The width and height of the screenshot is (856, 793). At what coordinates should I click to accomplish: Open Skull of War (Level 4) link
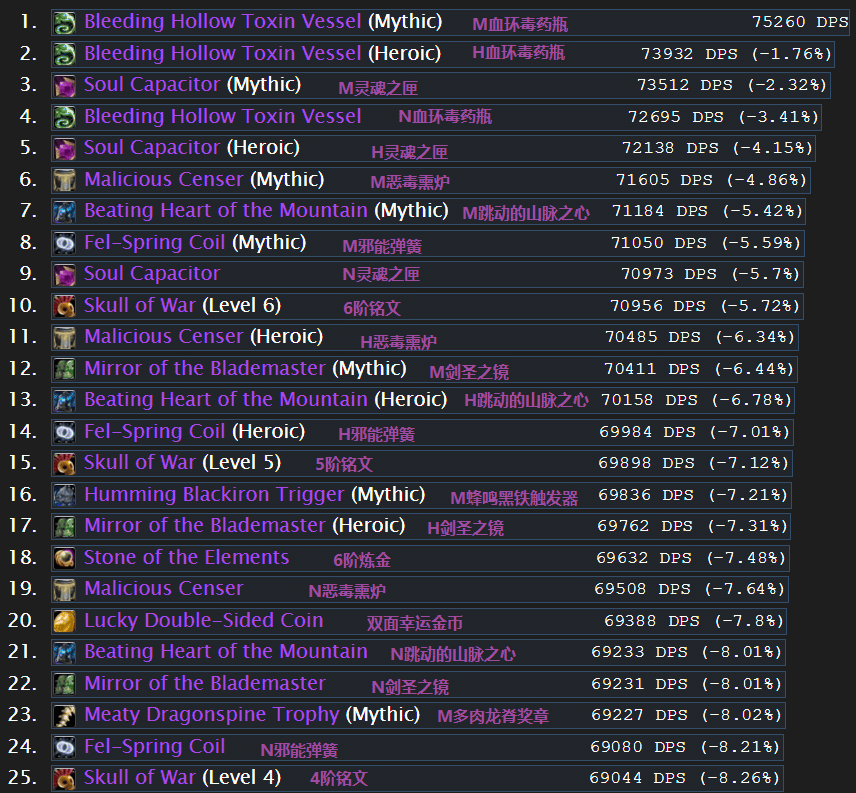(x=182, y=778)
